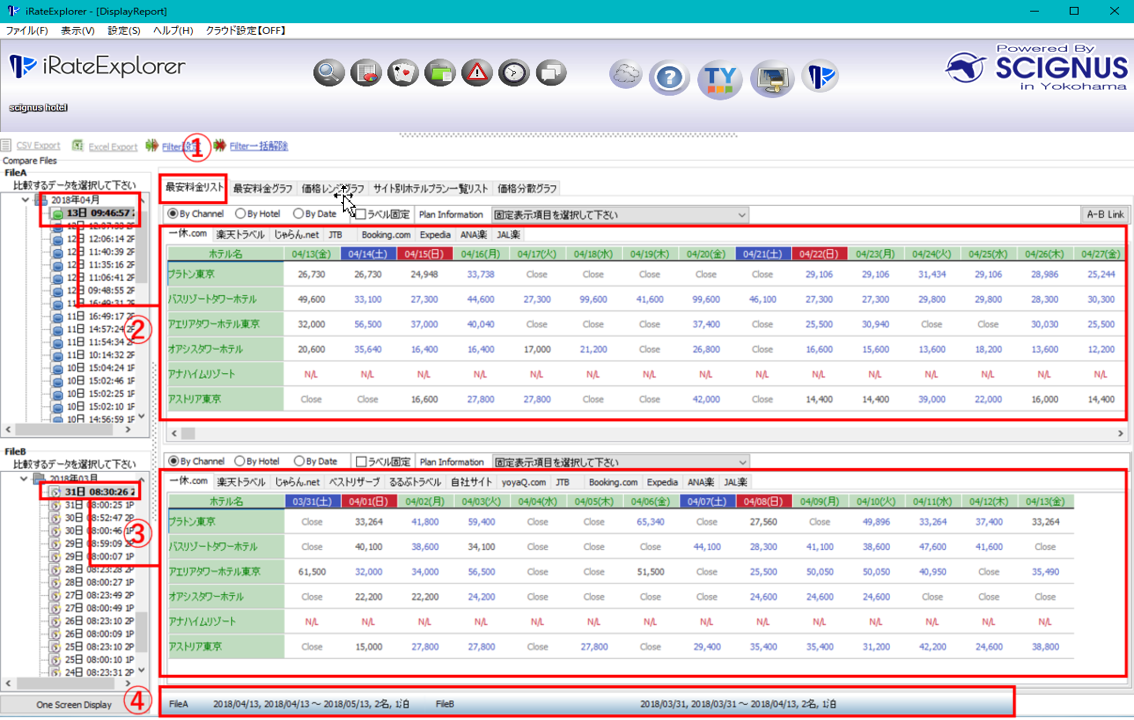
Task: Enable ラベル固定 checkbox in FileA panel
Action: [x=362, y=214]
